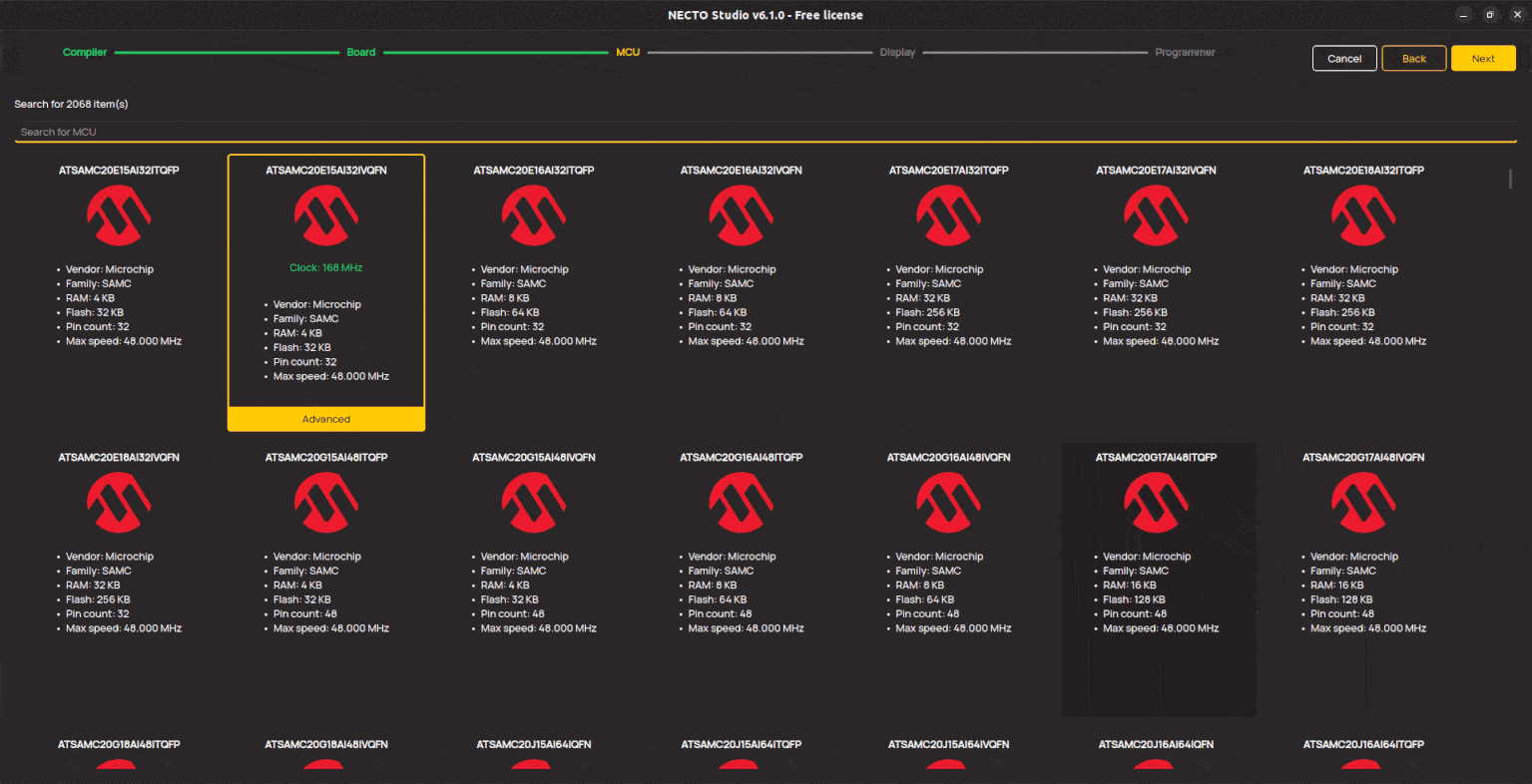Screen dimensions: 1532x784
Task: Select Microchip logo of ATSAMC20G16AI48IVQFN
Action: pyautogui.click(x=948, y=503)
